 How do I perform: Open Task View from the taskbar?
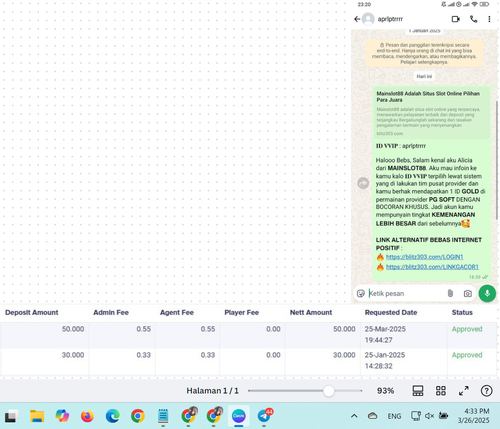pyautogui.click(x=11, y=416)
